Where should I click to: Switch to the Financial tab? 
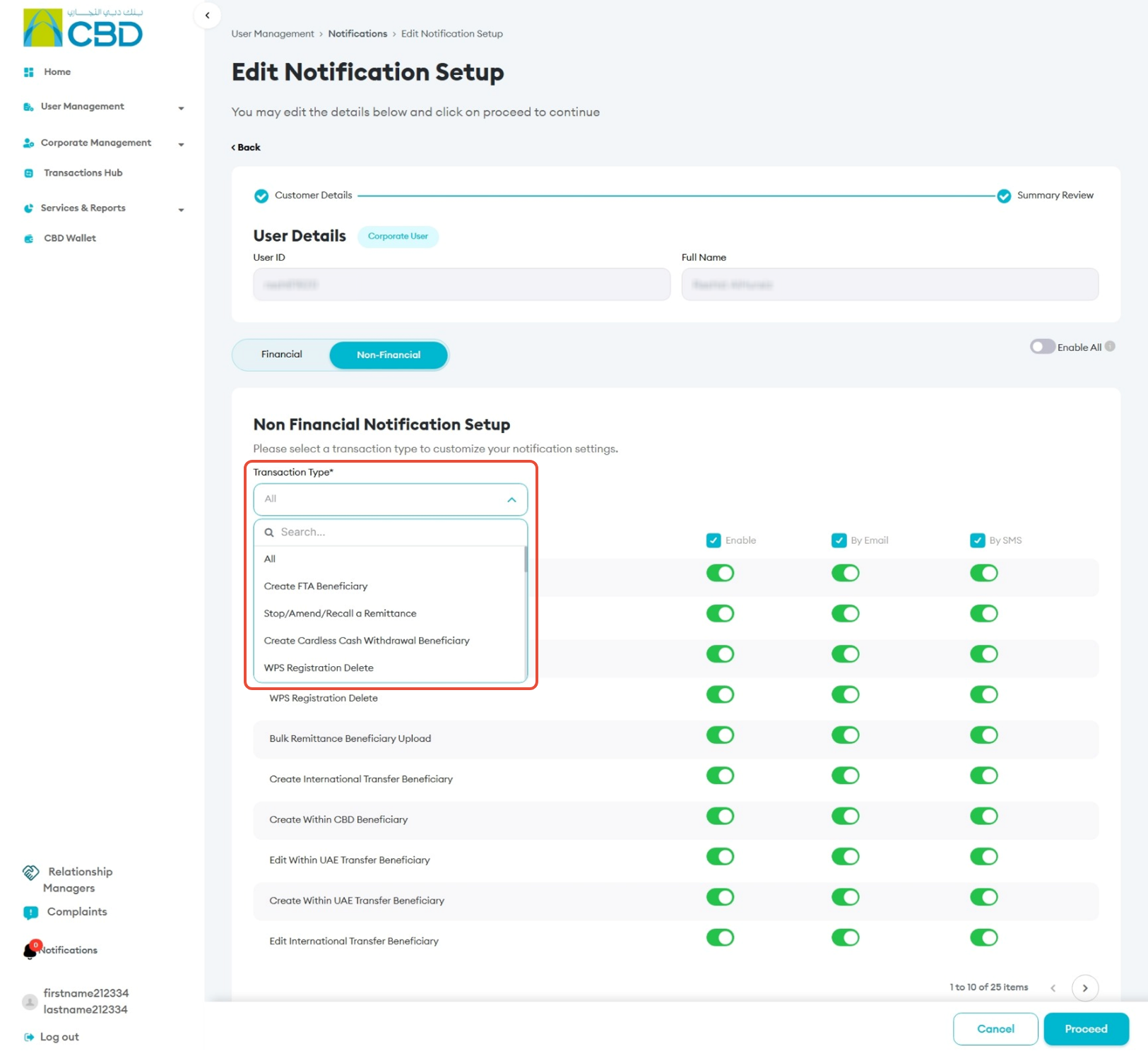[x=282, y=355]
